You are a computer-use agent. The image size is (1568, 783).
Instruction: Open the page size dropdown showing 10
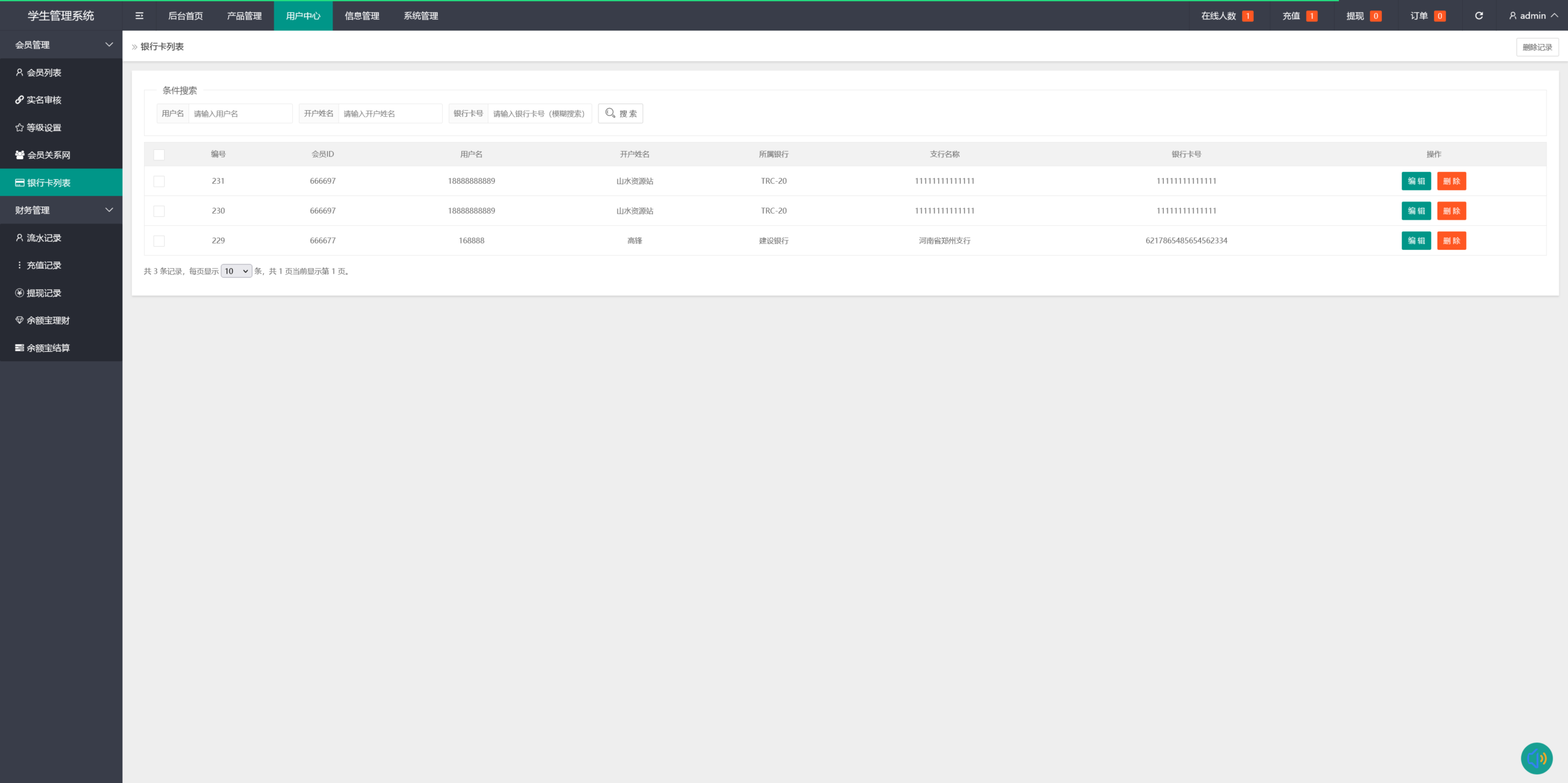point(236,271)
